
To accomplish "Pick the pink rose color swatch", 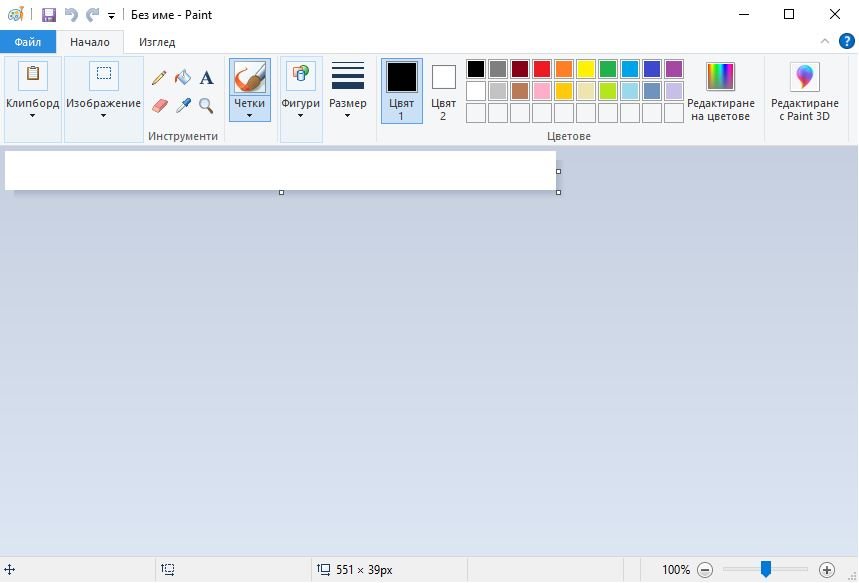I will 542,91.
